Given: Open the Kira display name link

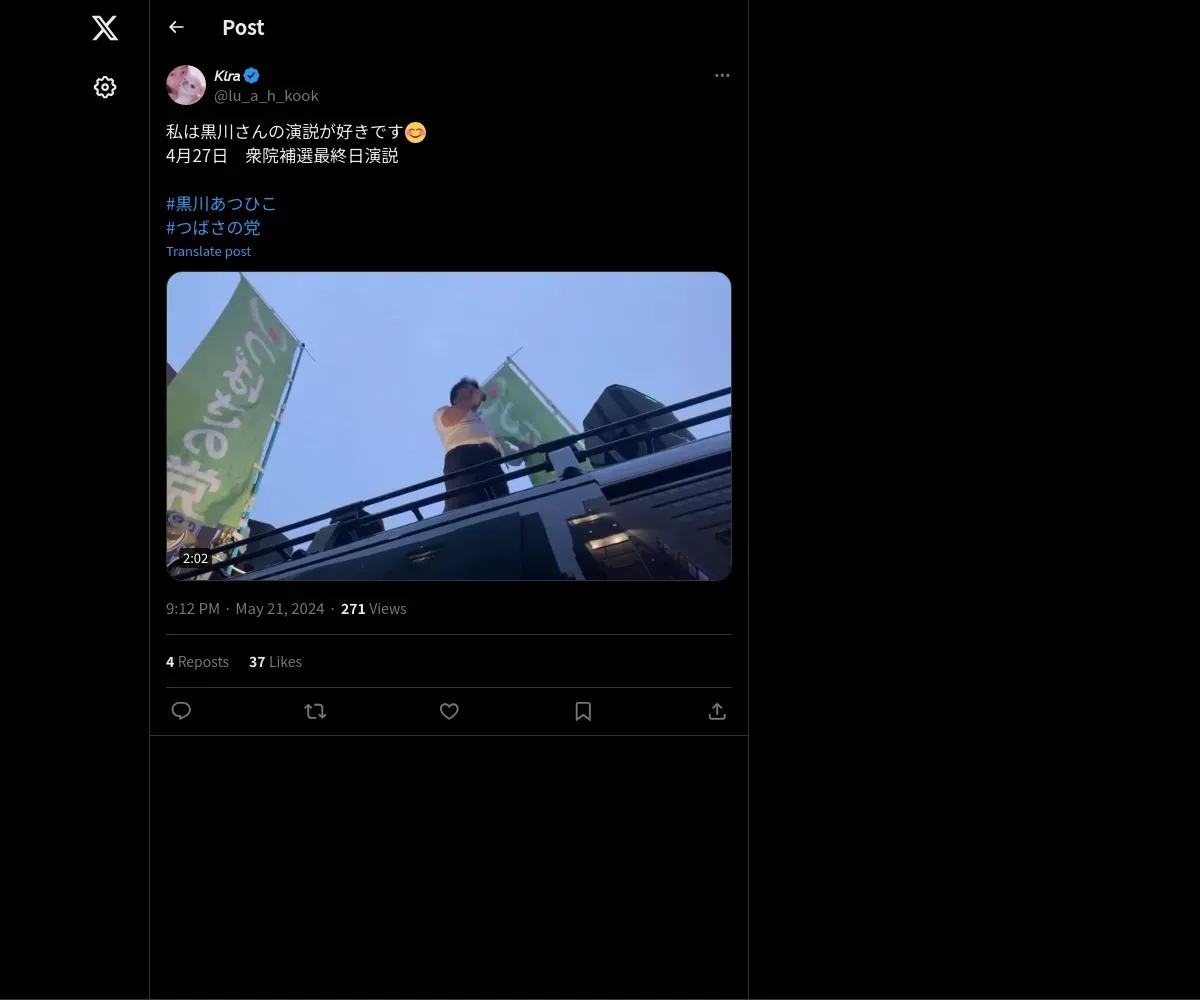Looking at the screenshot, I should (x=227, y=75).
